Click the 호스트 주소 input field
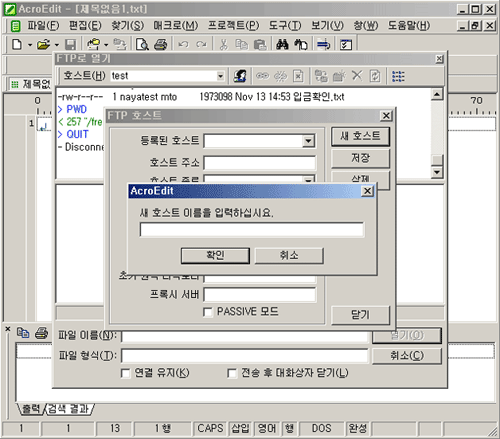 (x=260, y=163)
